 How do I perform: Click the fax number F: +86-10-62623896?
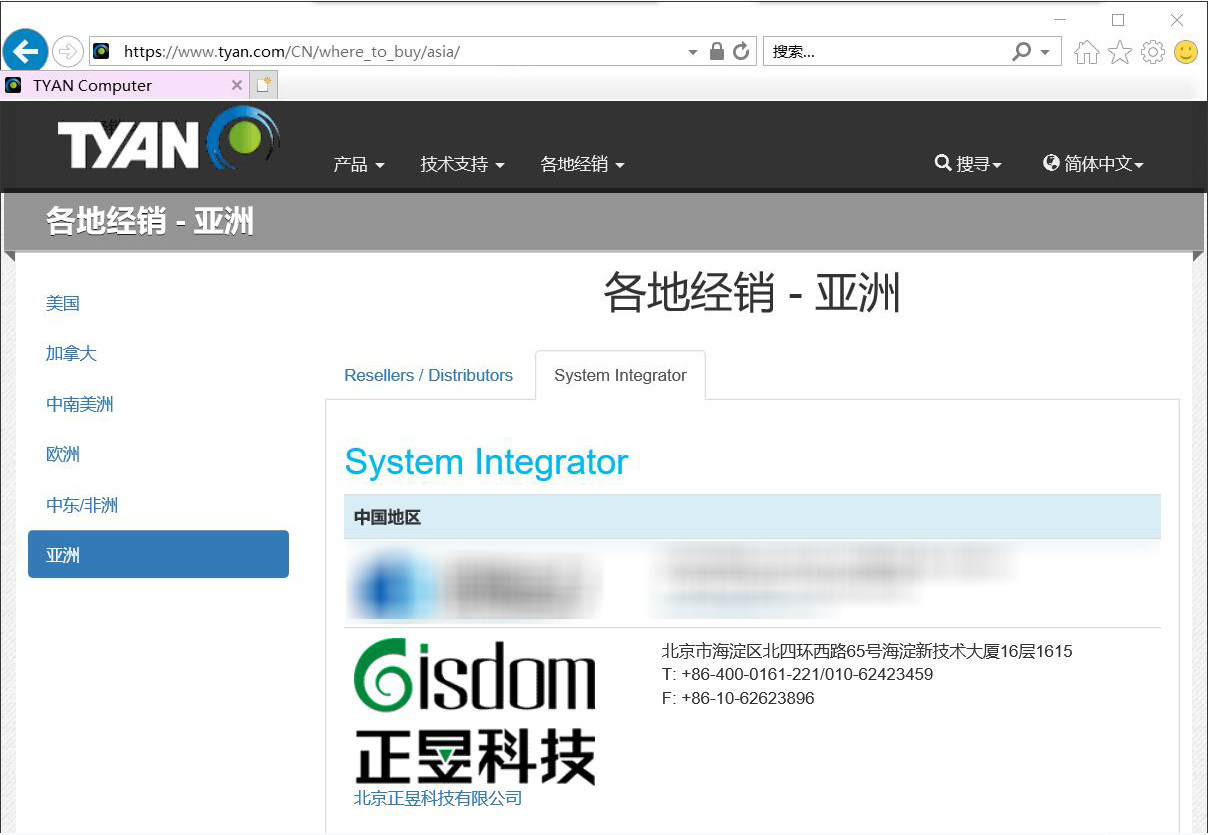tap(738, 698)
